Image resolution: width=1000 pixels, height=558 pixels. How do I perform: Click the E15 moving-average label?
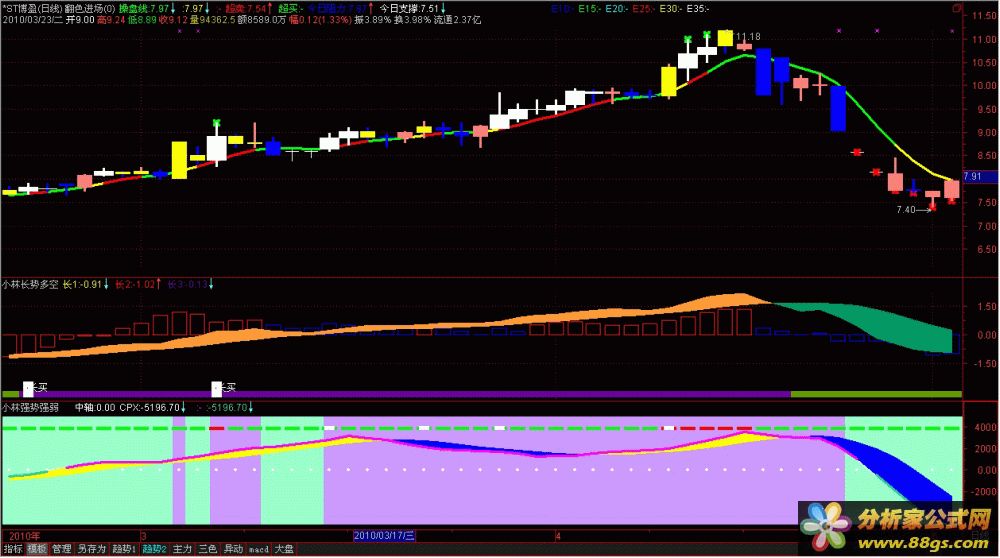tap(590, 9)
